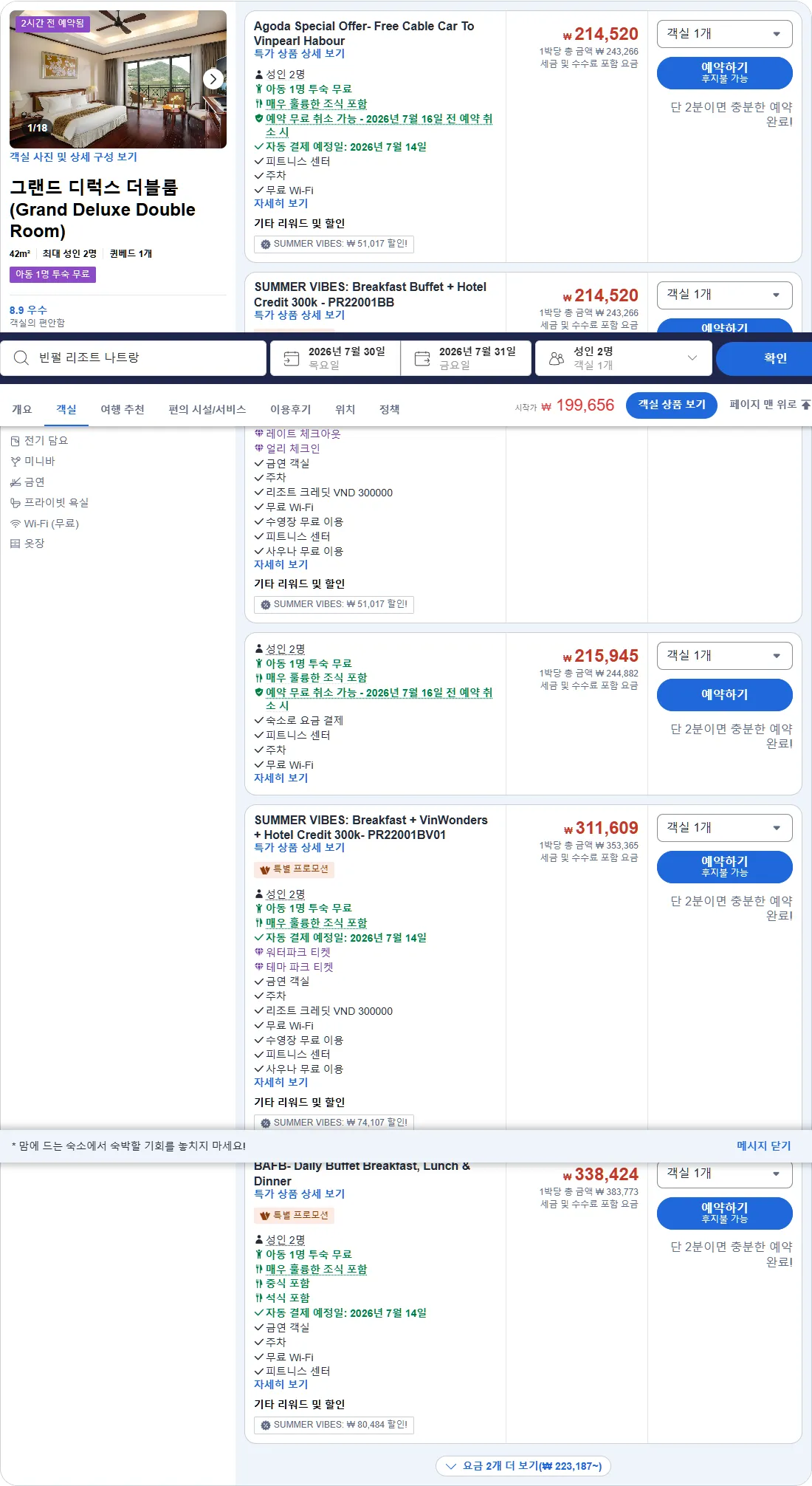This screenshot has height=1486, width=812.
Task: Click 아동 1명 투숙 무료 purple tag
Action: [52, 274]
